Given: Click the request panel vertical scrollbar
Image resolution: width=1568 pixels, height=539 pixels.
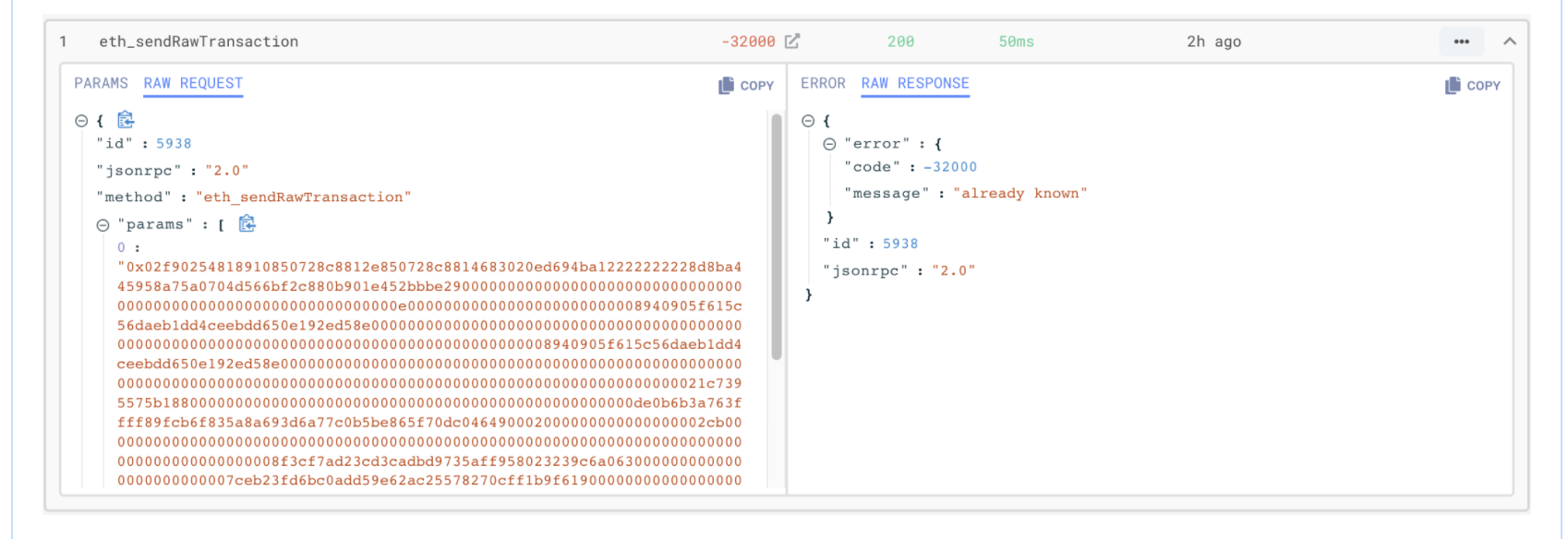Looking at the screenshot, I should pyautogui.click(x=777, y=236).
